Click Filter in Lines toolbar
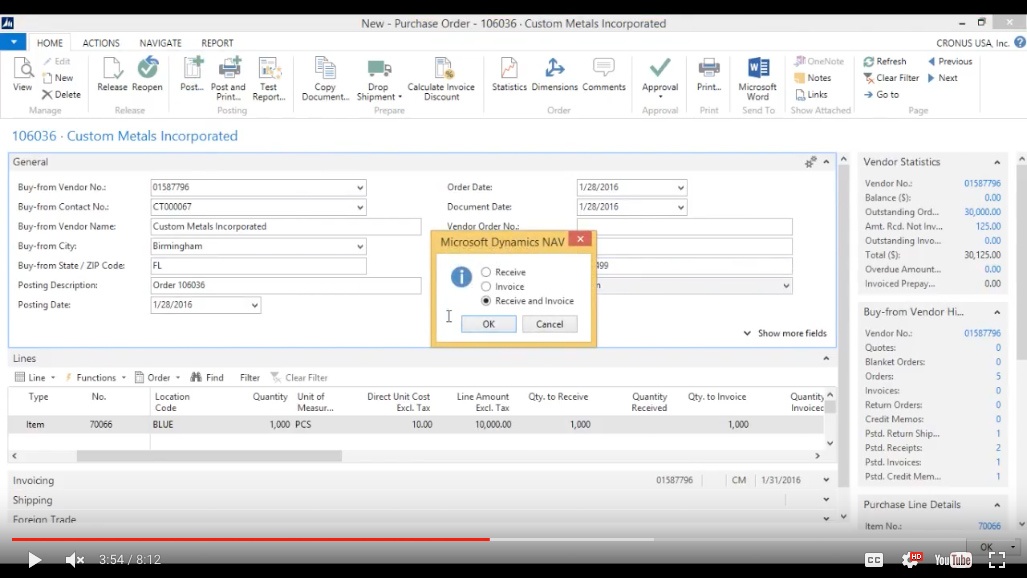 click(250, 377)
